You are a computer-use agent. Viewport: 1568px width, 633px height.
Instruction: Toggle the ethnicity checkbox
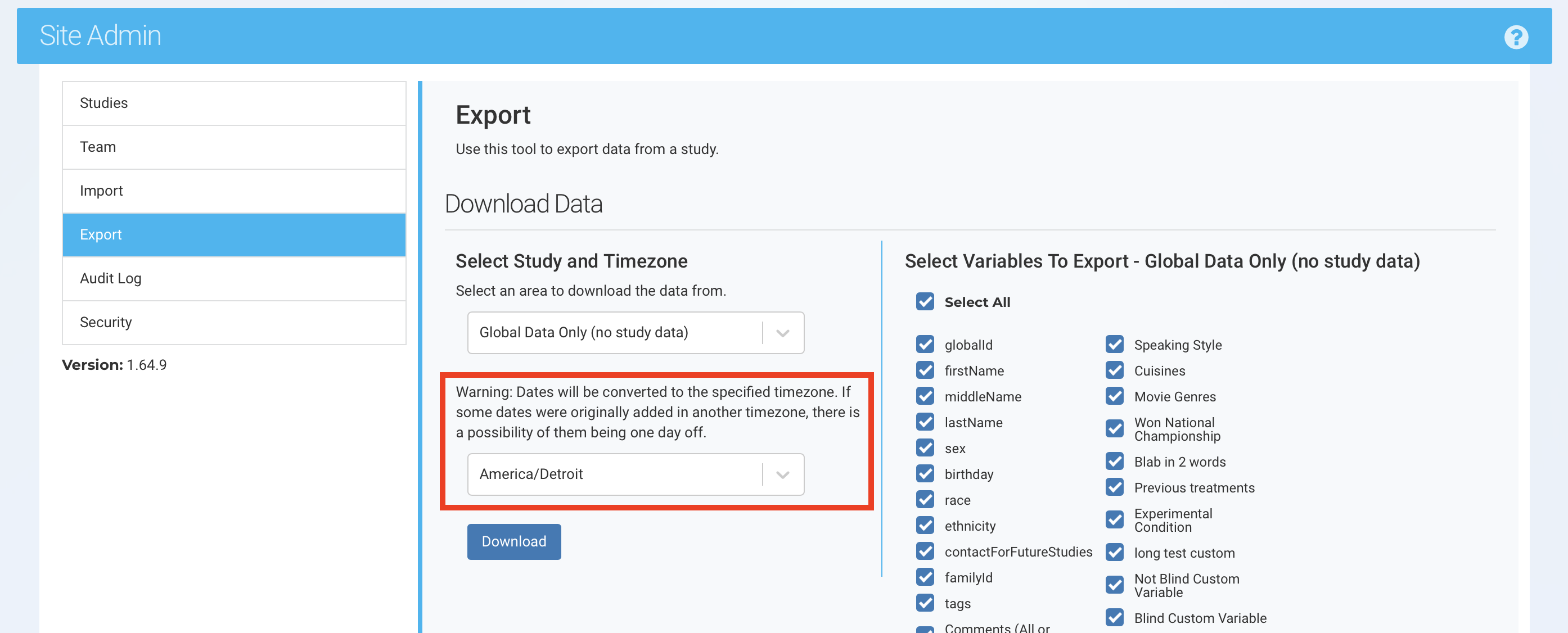point(925,525)
